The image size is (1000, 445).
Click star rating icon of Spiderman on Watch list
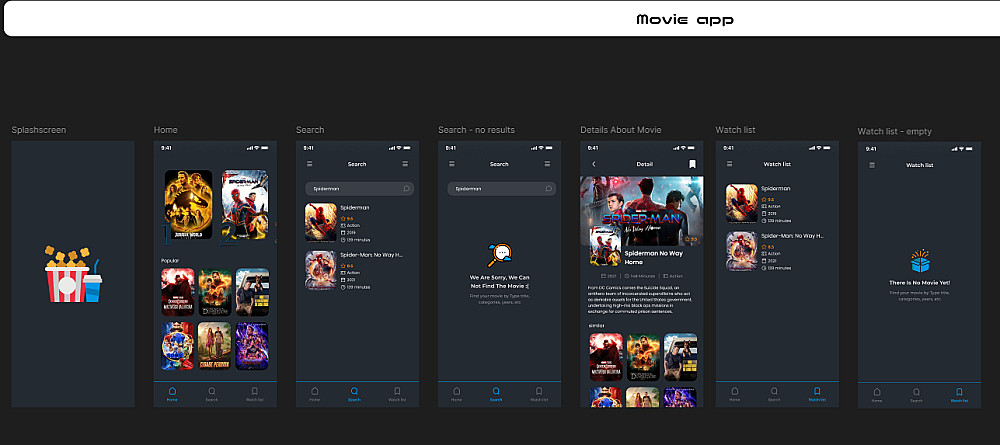tap(764, 200)
